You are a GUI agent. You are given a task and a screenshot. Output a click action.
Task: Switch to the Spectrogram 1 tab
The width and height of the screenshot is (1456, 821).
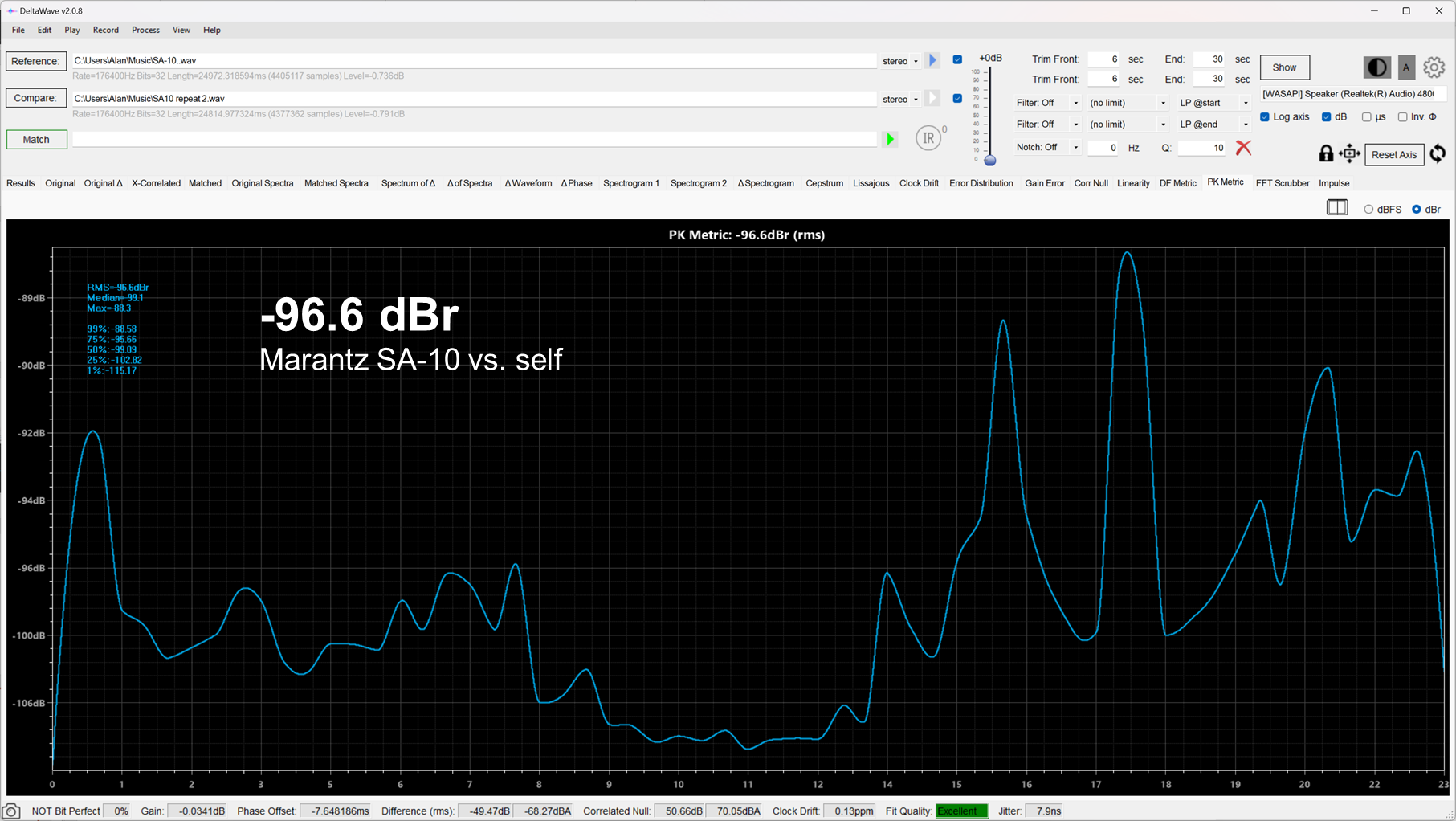click(631, 183)
